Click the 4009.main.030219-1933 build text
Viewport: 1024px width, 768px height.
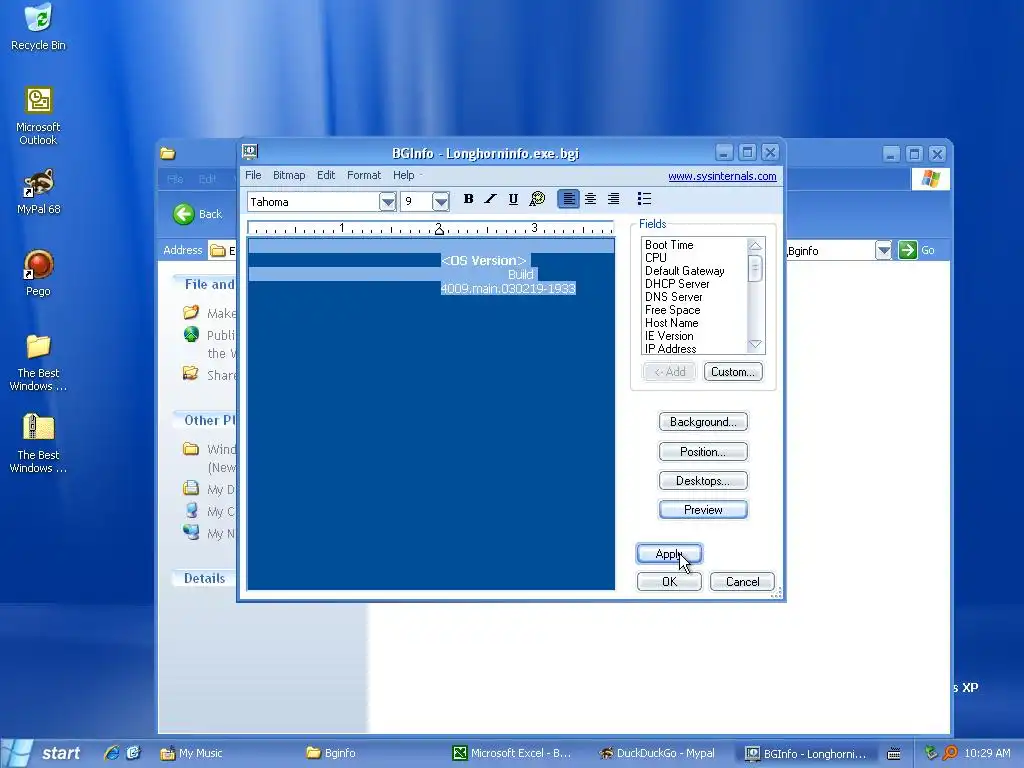point(508,289)
